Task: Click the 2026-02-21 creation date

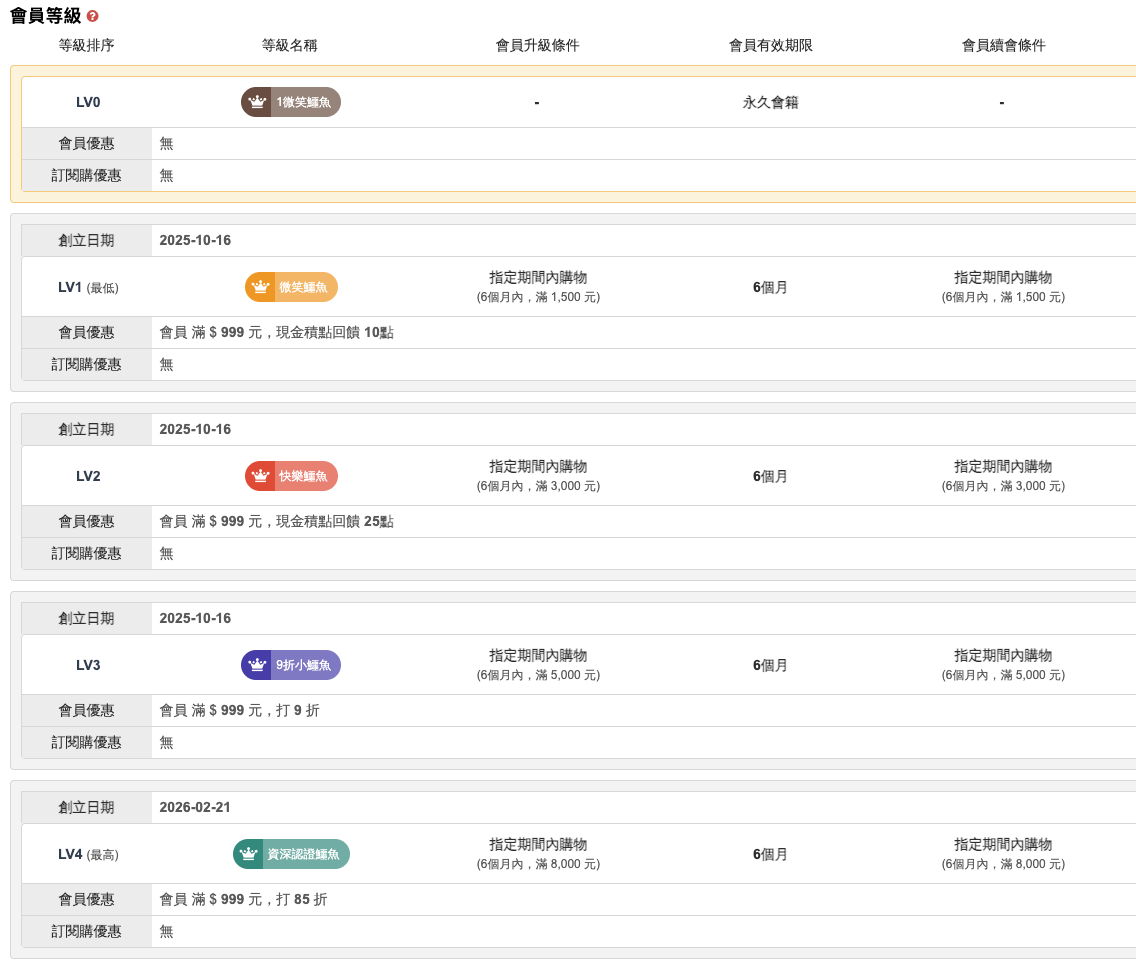Action: point(195,807)
